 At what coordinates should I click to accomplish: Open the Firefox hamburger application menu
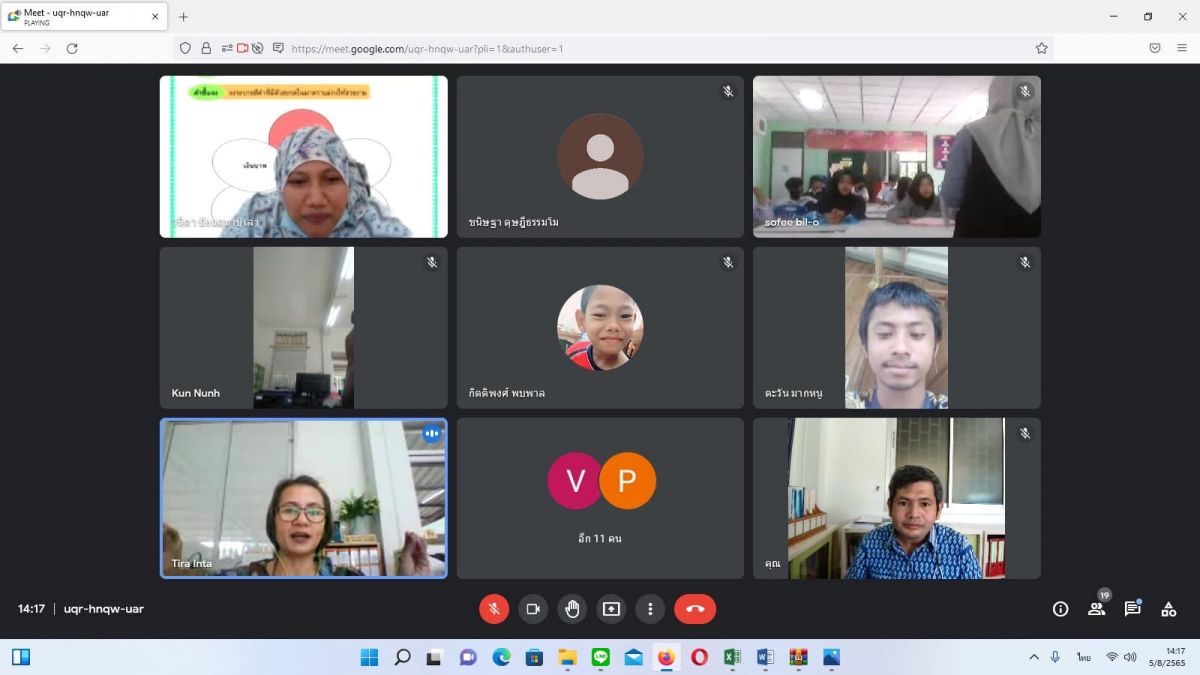click(1182, 48)
